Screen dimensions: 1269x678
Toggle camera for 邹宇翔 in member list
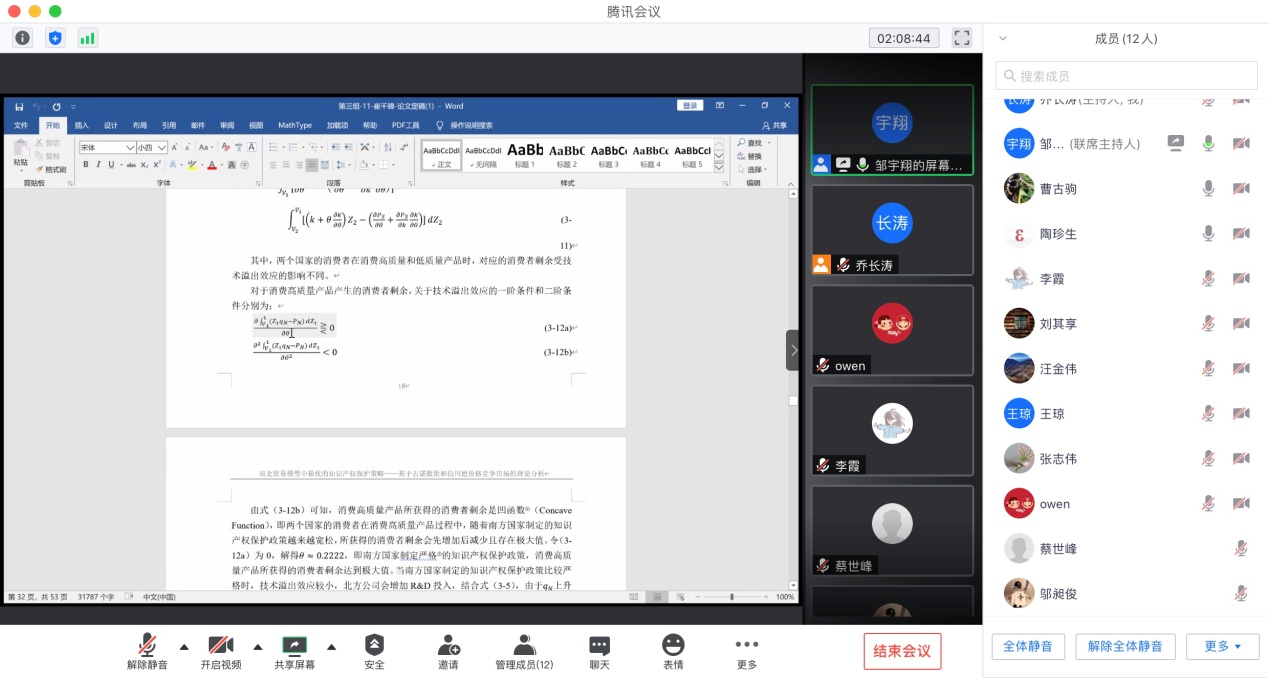(x=1241, y=143)
